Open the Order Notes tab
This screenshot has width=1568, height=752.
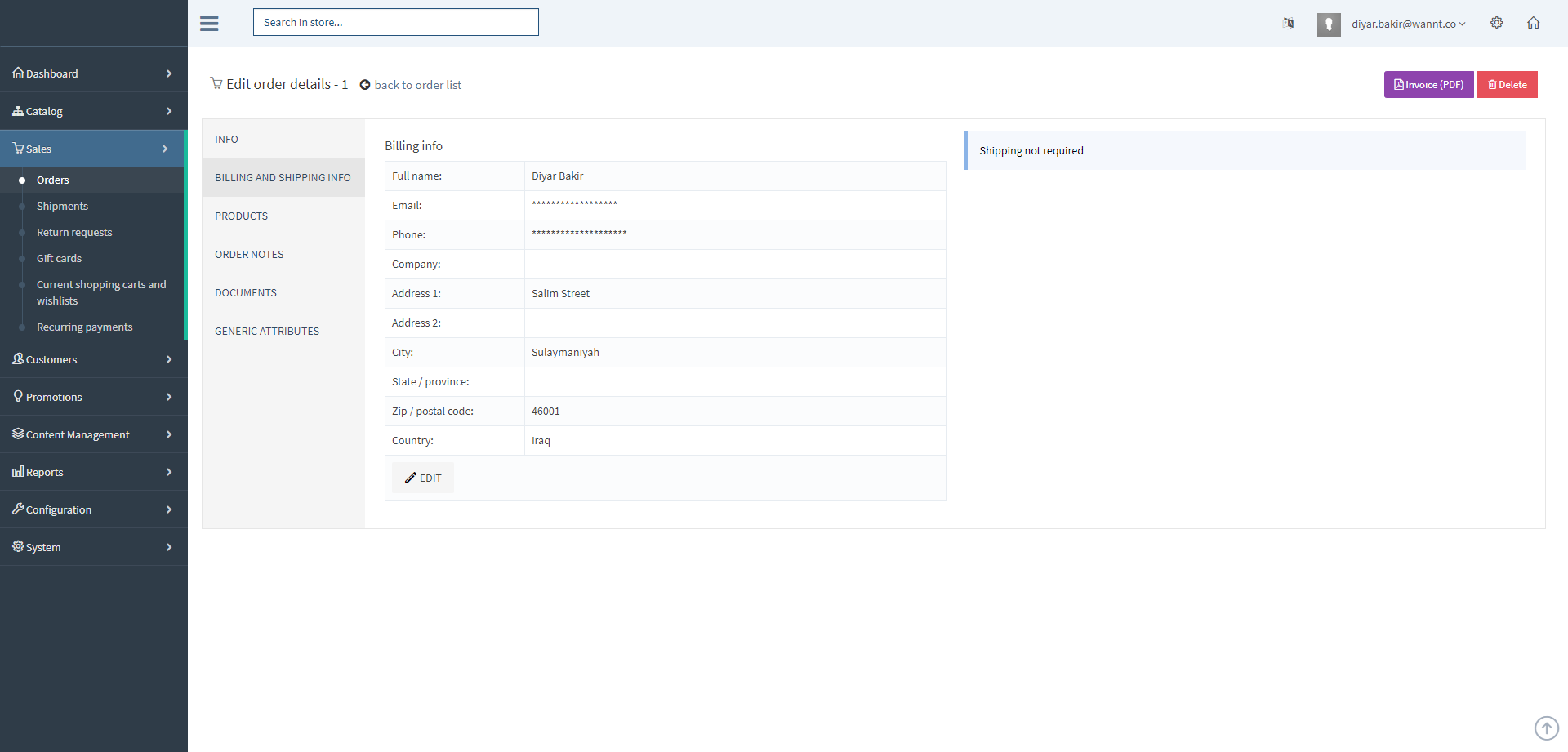249,255
